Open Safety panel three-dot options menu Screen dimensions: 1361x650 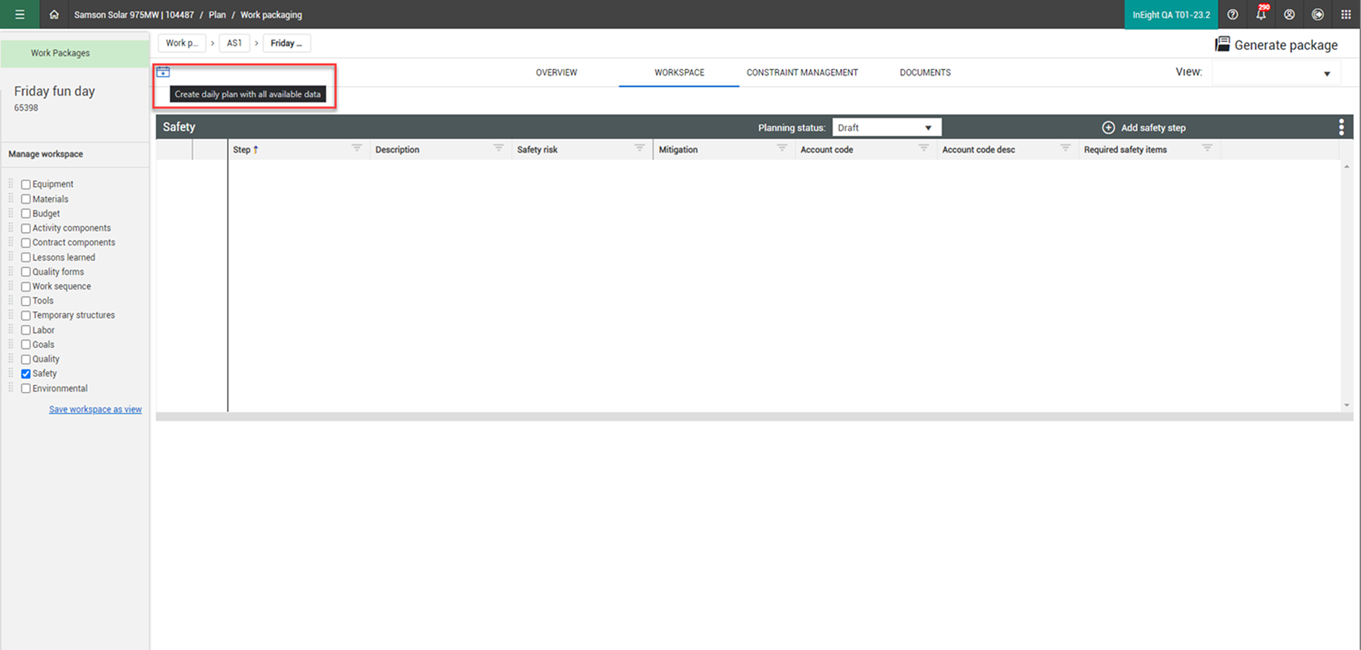click(x=1342, y=127)
